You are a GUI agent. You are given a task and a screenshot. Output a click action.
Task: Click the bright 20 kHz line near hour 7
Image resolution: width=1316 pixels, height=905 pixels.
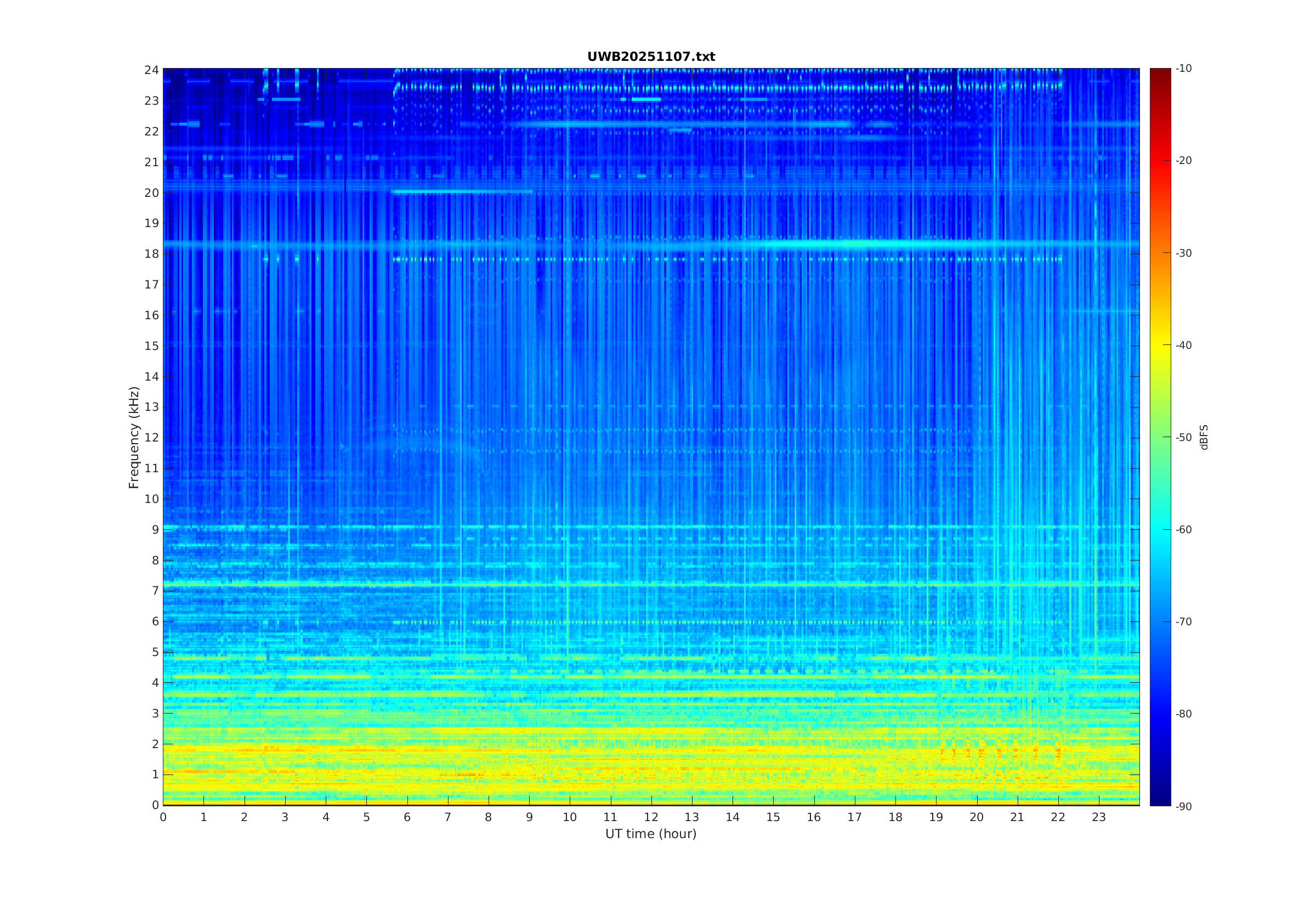pos(448,191)
